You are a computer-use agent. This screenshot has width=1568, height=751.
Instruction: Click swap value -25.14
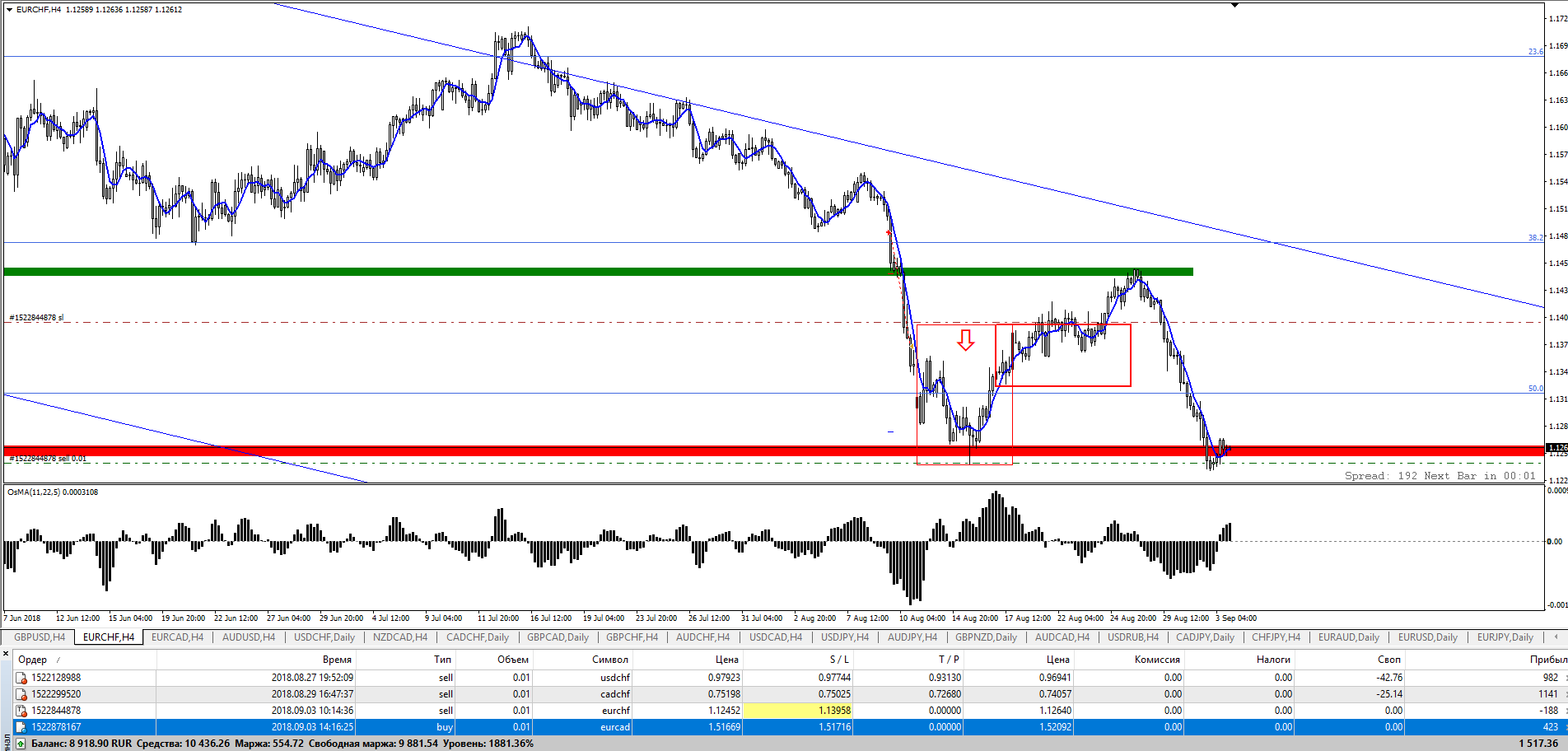point(1388,694)
